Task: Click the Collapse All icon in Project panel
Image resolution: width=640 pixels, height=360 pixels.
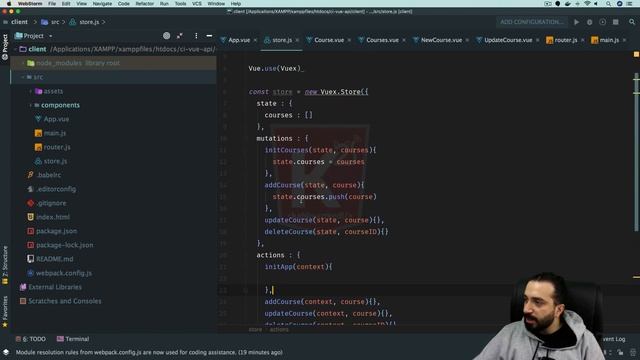Action: [180, 36]
